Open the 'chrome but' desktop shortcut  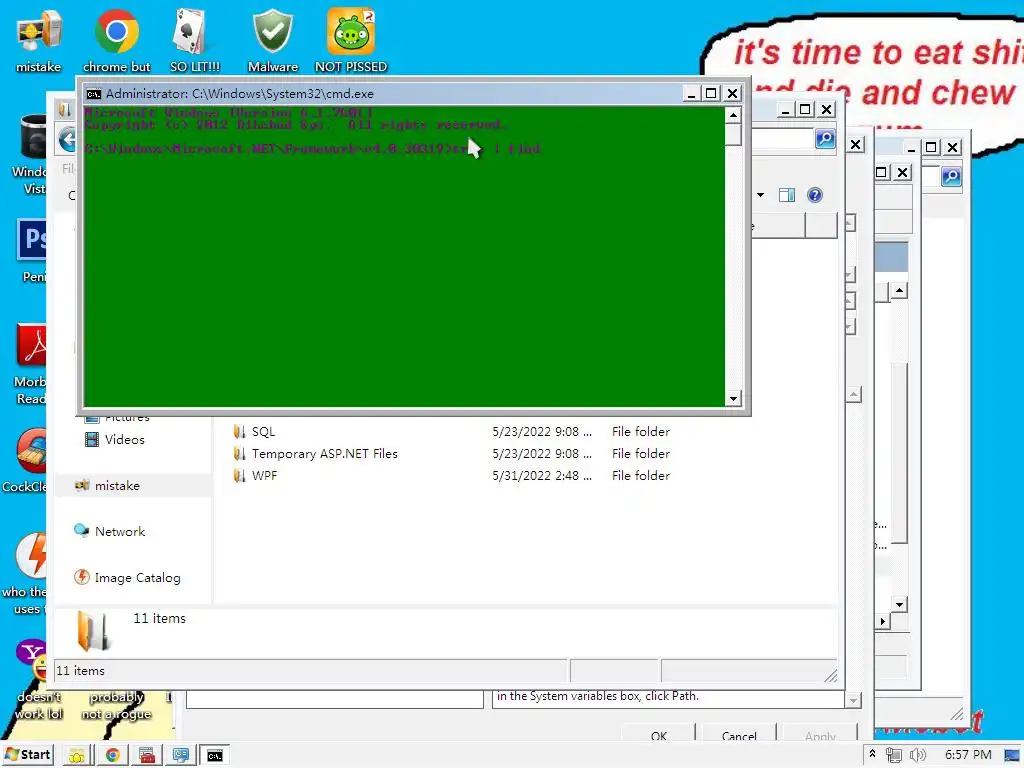coord(116,39)
